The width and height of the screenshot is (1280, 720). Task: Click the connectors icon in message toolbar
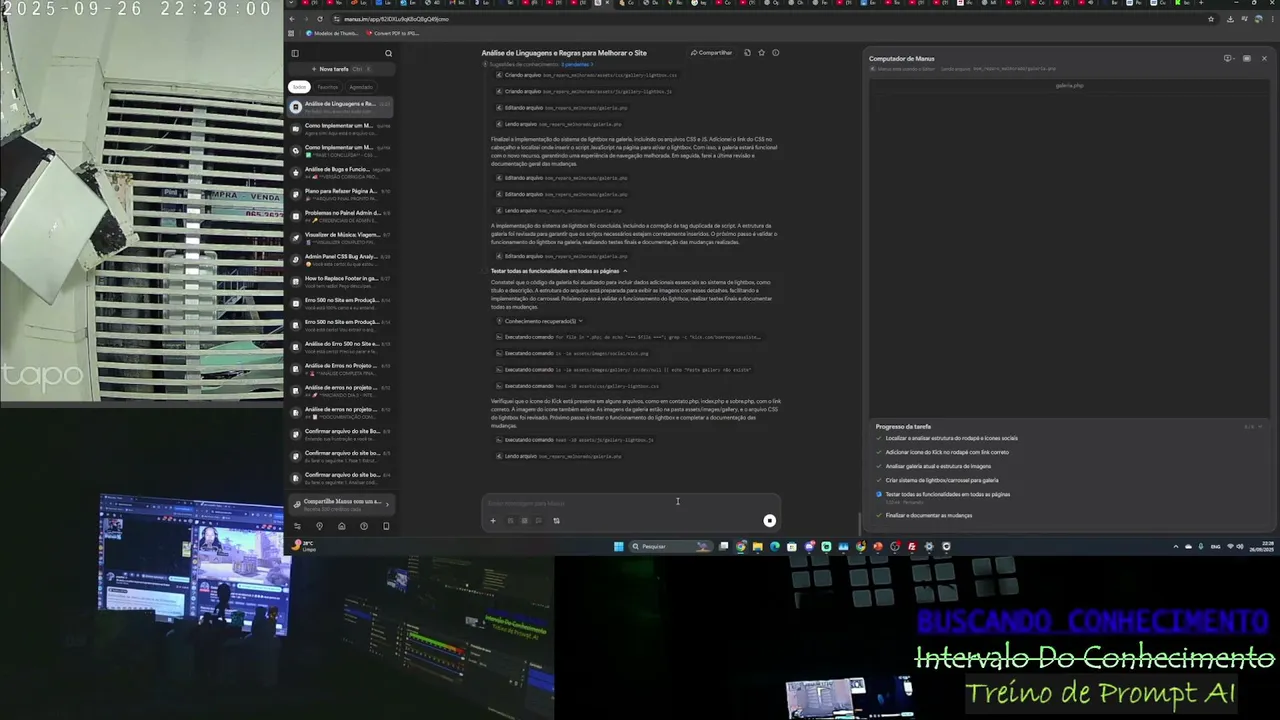556,520
